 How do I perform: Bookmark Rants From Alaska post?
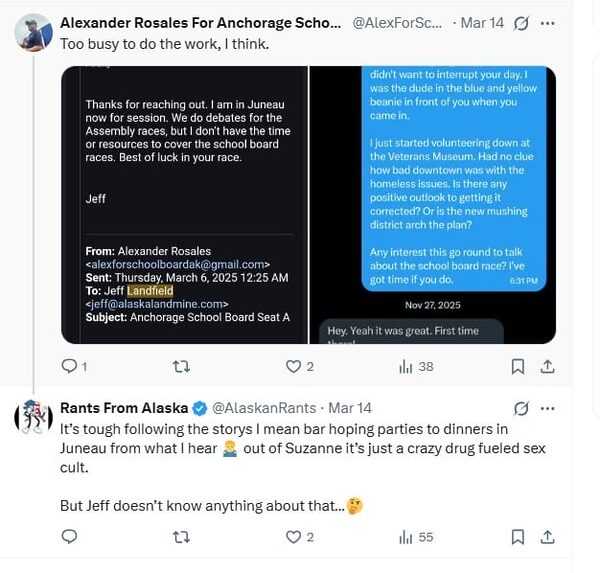518,537
